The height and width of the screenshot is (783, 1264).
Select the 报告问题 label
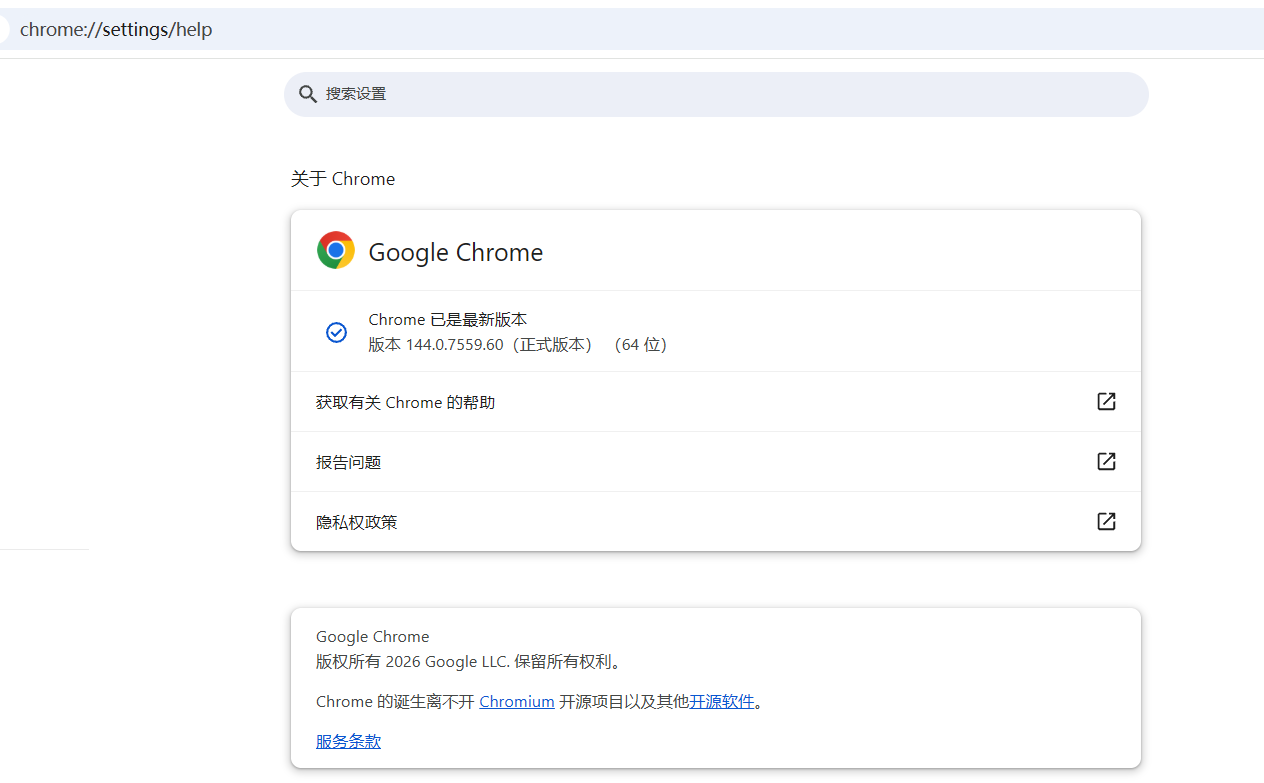[x=348, y=463]
